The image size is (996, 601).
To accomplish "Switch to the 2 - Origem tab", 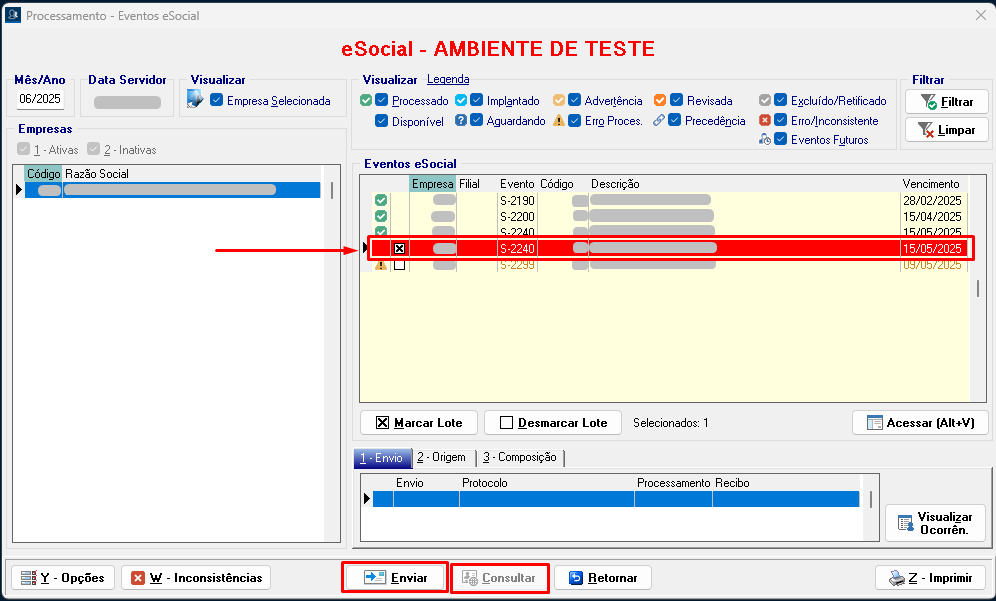I will tap(441, 457).
